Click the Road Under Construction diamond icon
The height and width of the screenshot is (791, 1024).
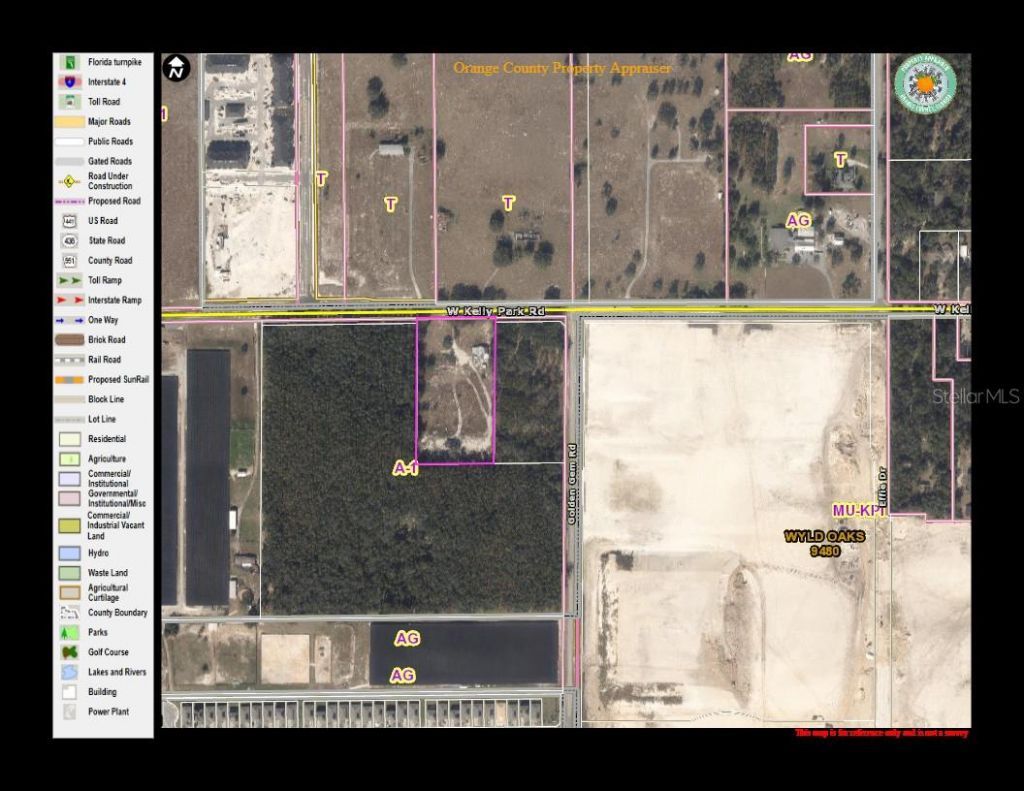[x=68, y=181]
